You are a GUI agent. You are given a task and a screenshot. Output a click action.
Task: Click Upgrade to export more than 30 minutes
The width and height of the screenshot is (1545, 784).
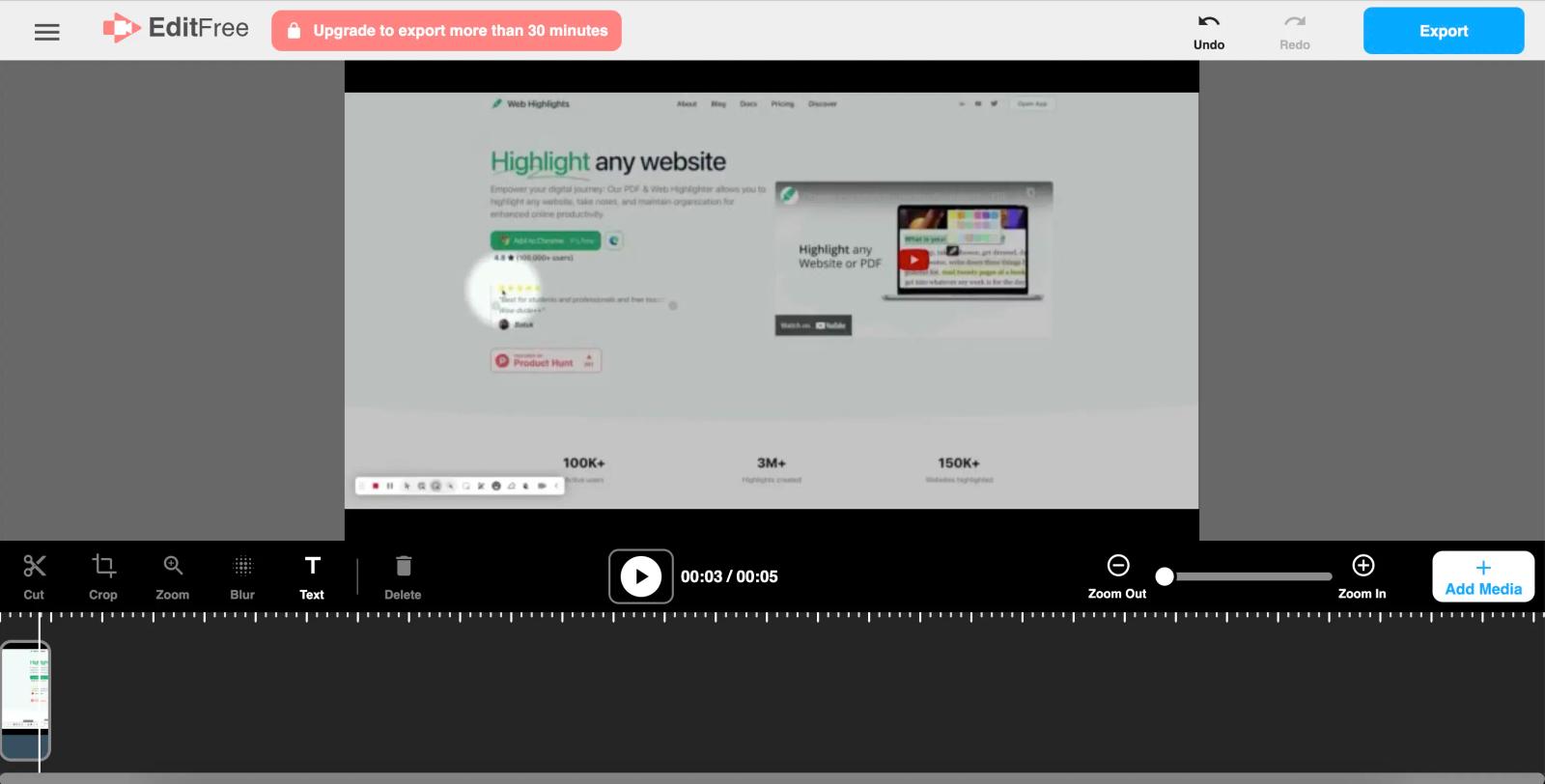446,31
